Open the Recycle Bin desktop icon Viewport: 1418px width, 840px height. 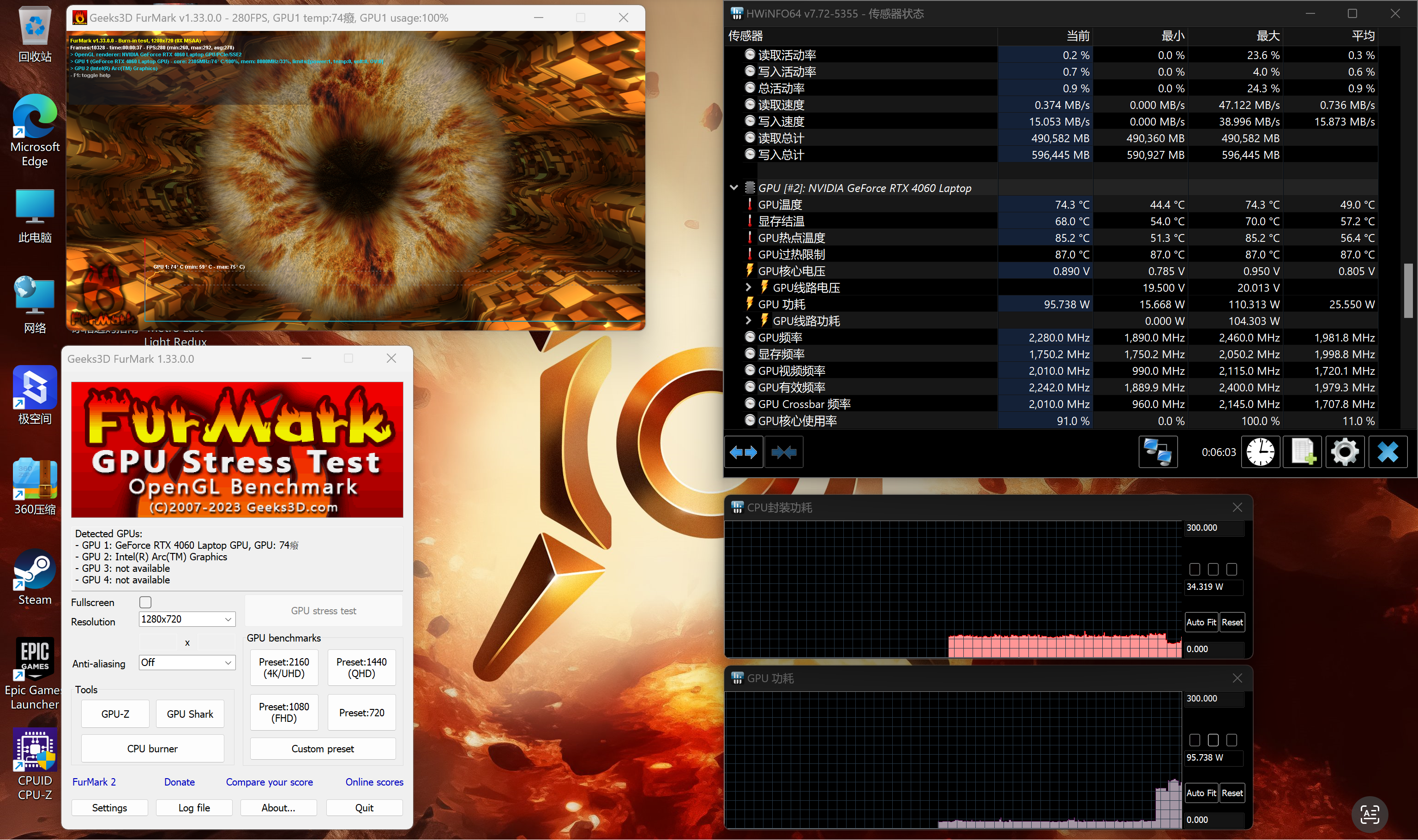(35, 34)
